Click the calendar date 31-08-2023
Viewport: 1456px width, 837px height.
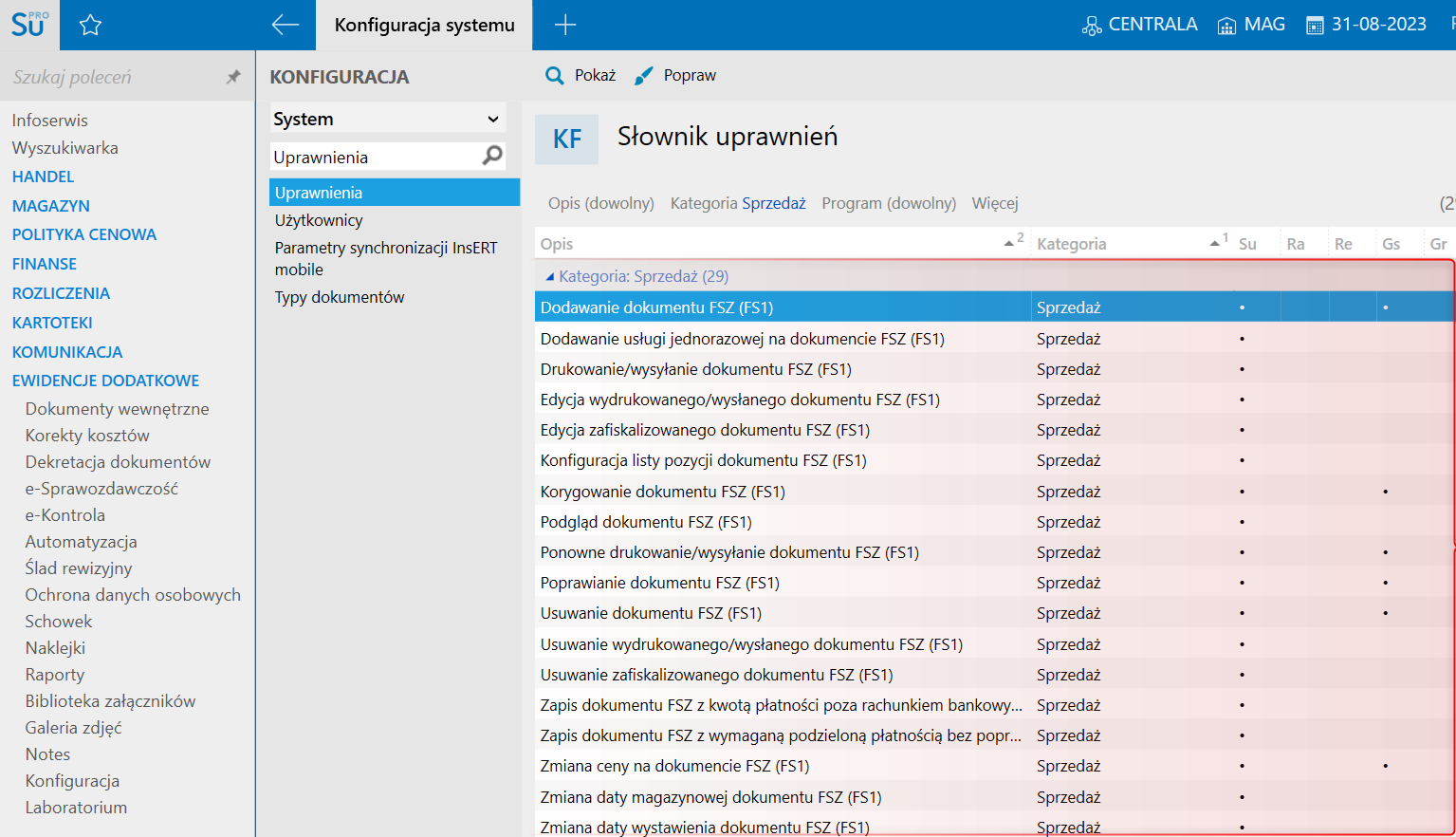tap(1367, 25)
